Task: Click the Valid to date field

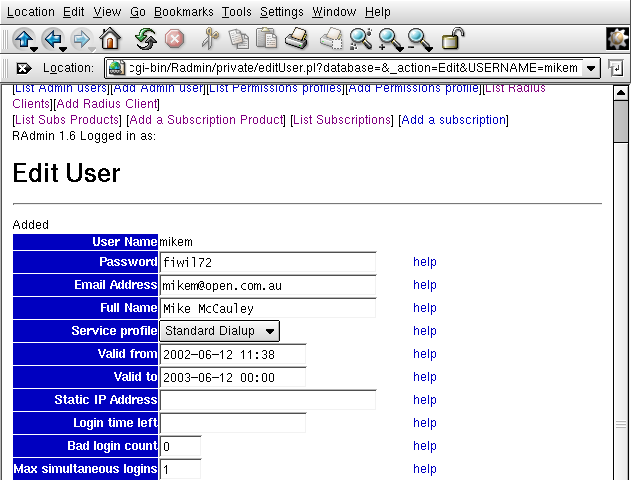Action: [x=233, y=377]
